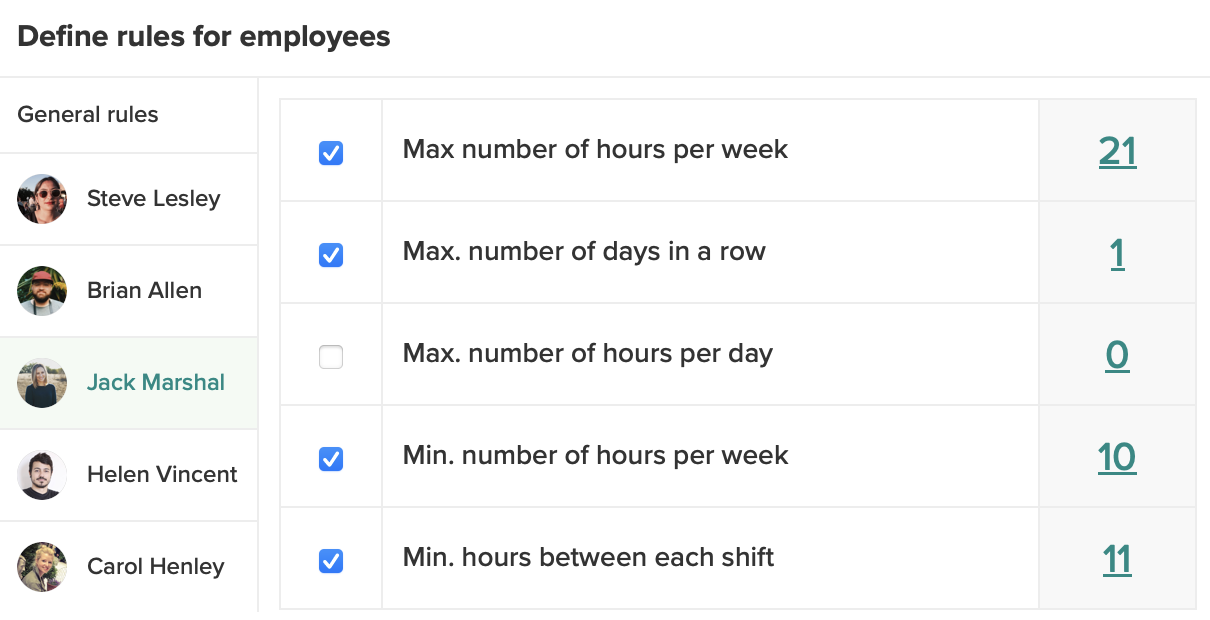1210x620 pixels.
Task: Edit max hours per day value 0
Action: (1117, 355)
